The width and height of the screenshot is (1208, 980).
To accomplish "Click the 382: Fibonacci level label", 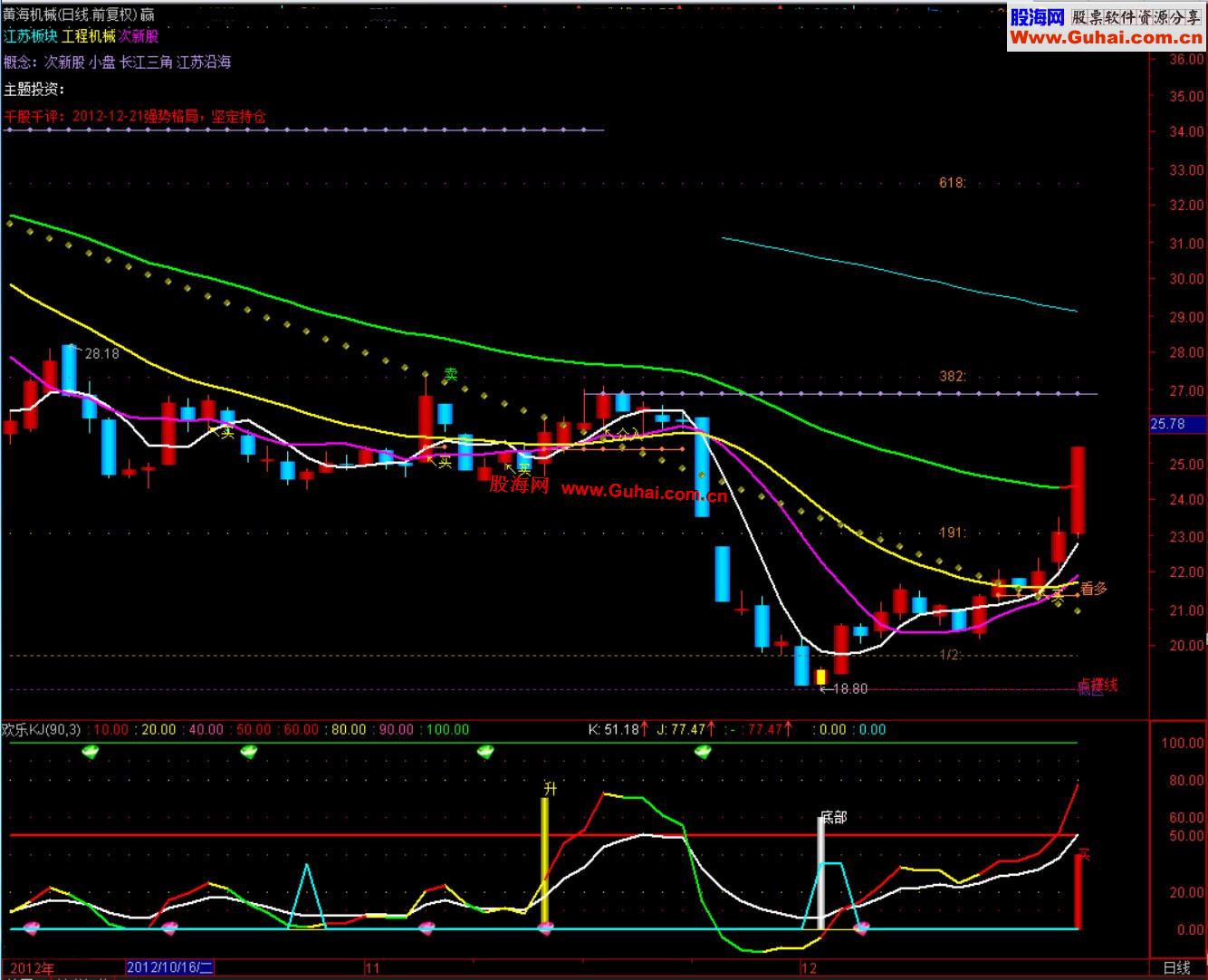I will (x=953, y=376).
